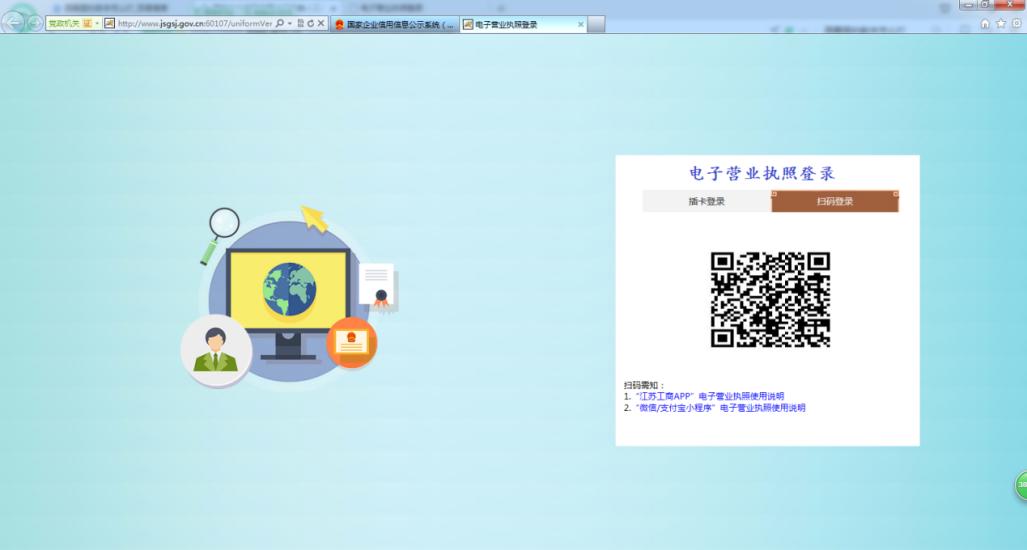Screen dimensions: 1027x550
Task: Select the 扫码登录 login tab
Action: click(x=835, y=202)
